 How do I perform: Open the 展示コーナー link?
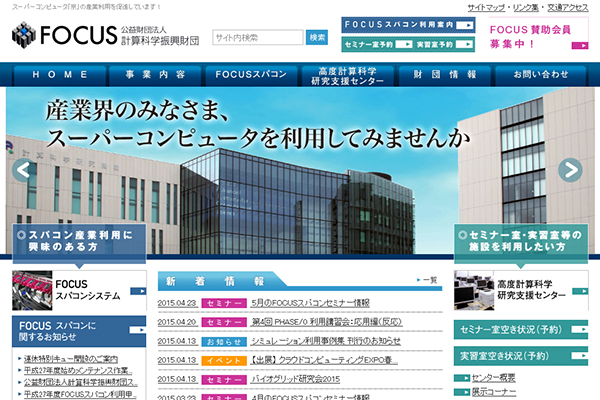coord(494,392)
